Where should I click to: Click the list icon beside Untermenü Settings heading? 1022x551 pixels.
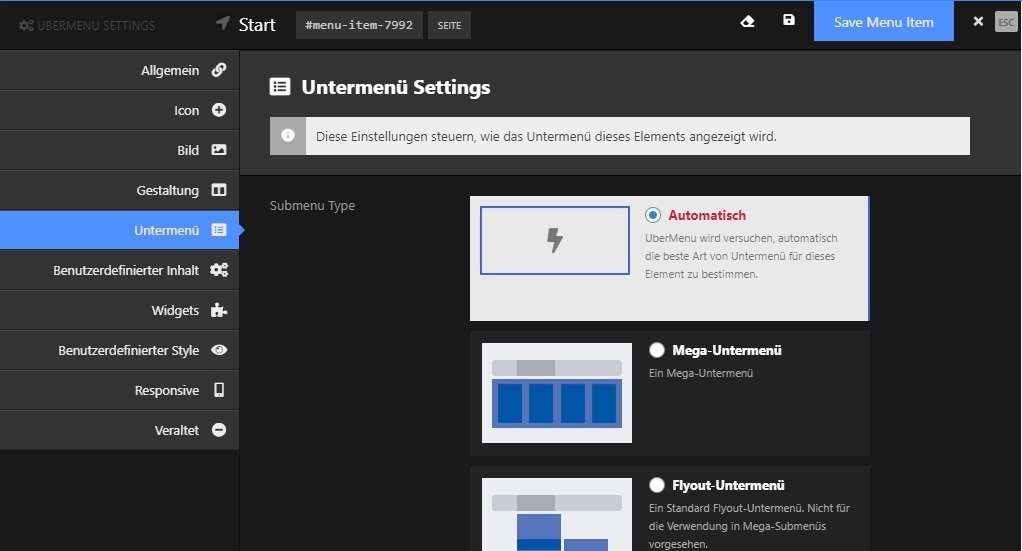[x=280, y=87]
